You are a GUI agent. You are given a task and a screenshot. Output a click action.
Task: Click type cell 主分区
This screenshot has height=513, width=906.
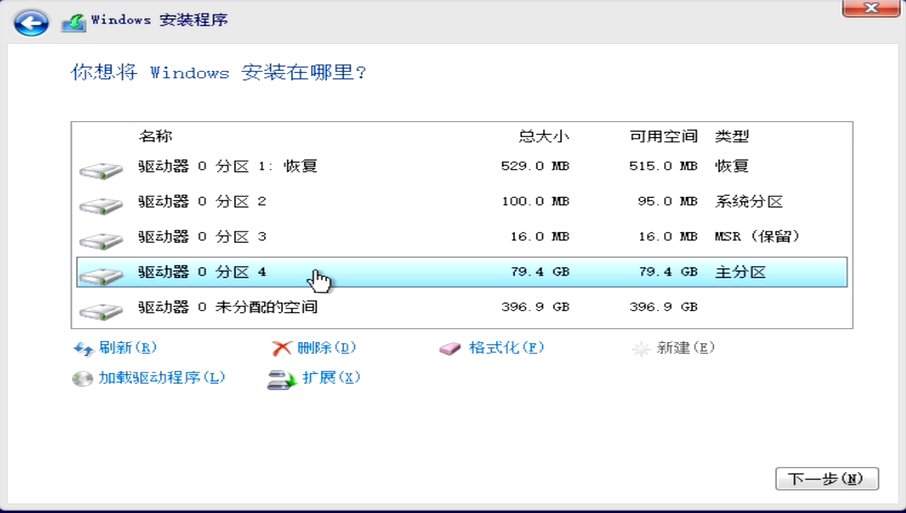[740, 272]
